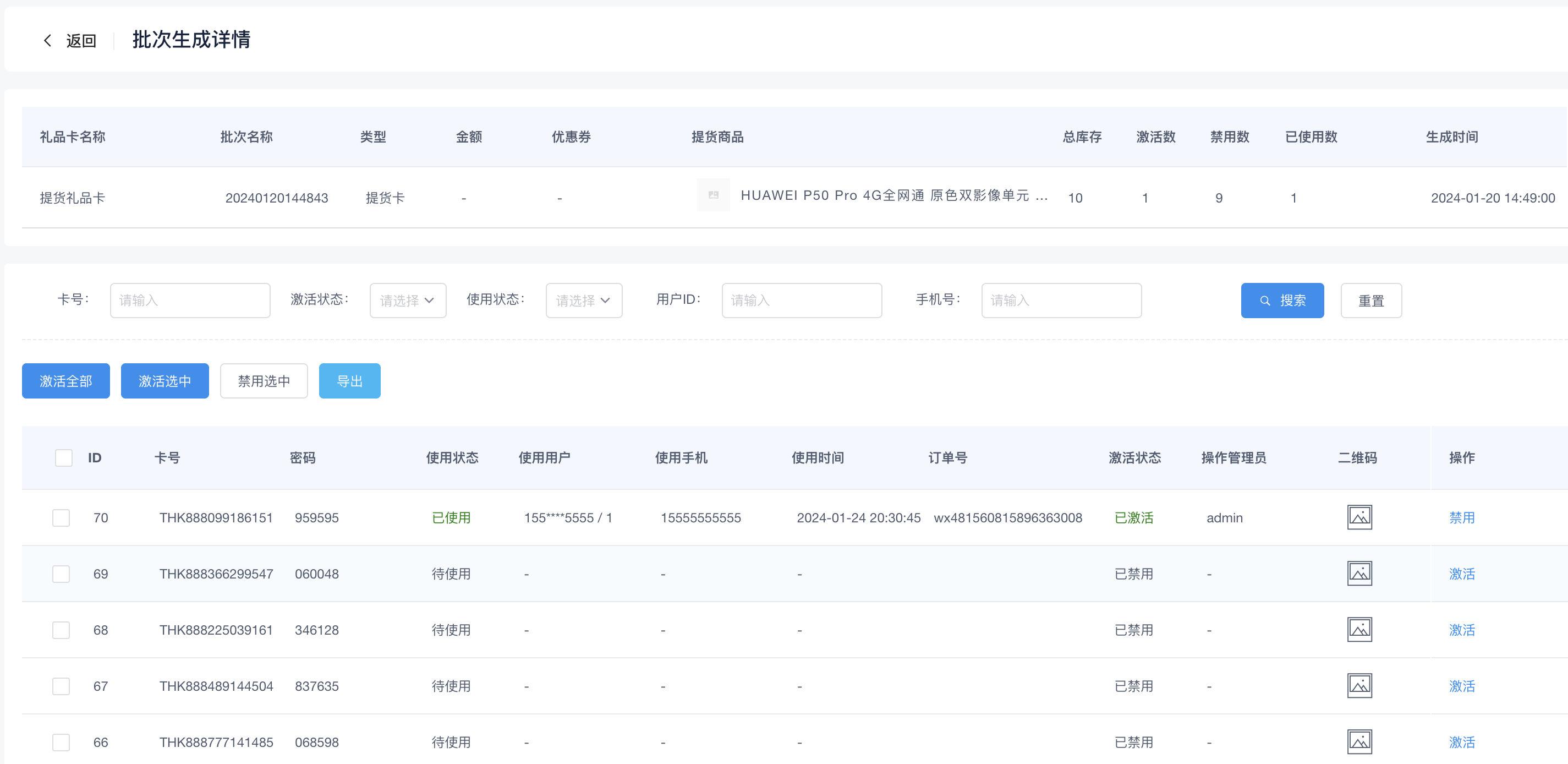Expand the 使用状态 dropdown

pos(583,300)
